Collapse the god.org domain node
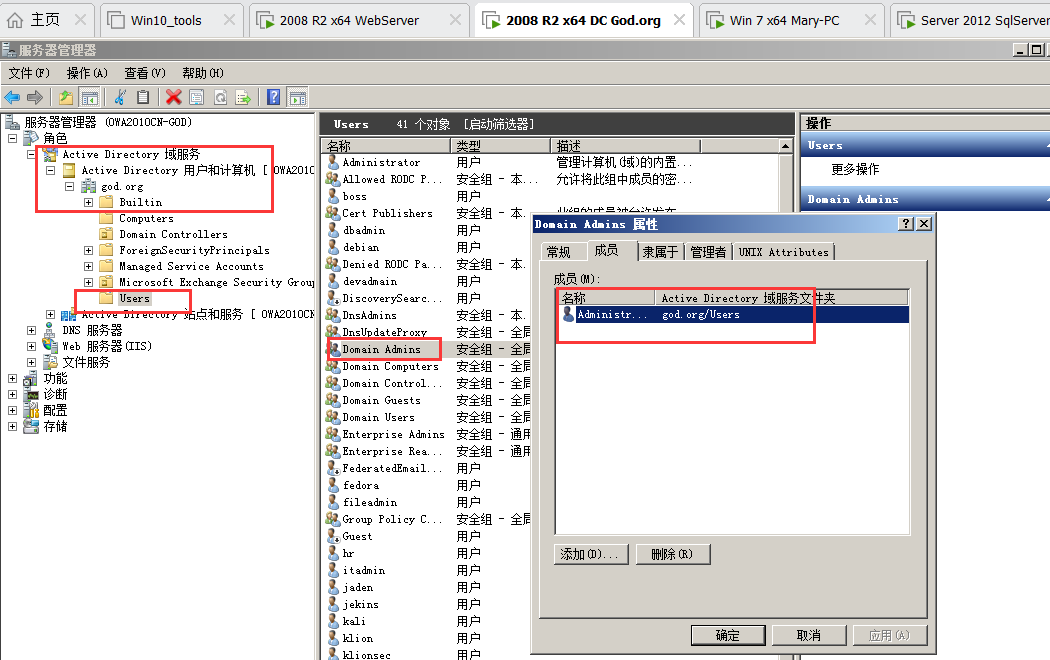 pyautogui.click(x=69, y=186)
